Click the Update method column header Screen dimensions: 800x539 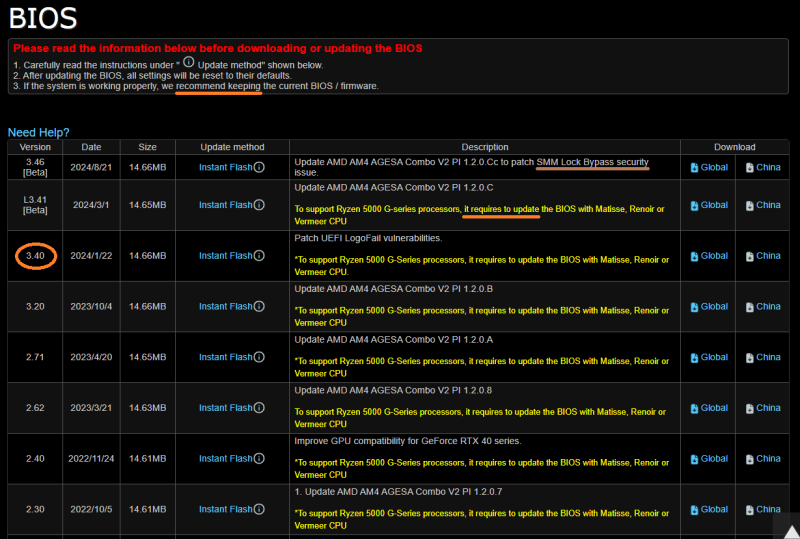pos(232,147)
